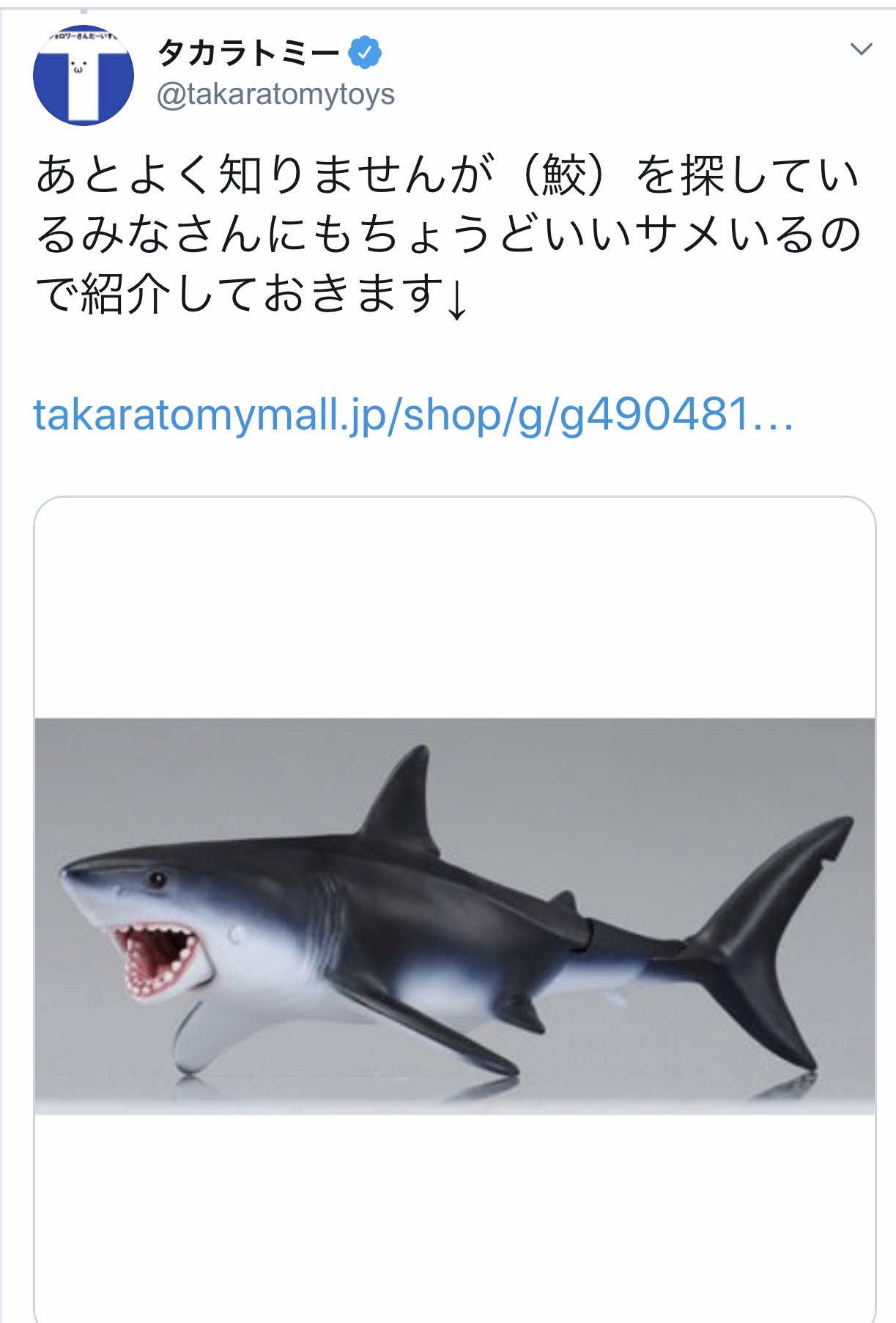Click the text line で紹介しておきます
Screen dimensions: 896x1323
(238, 295)
